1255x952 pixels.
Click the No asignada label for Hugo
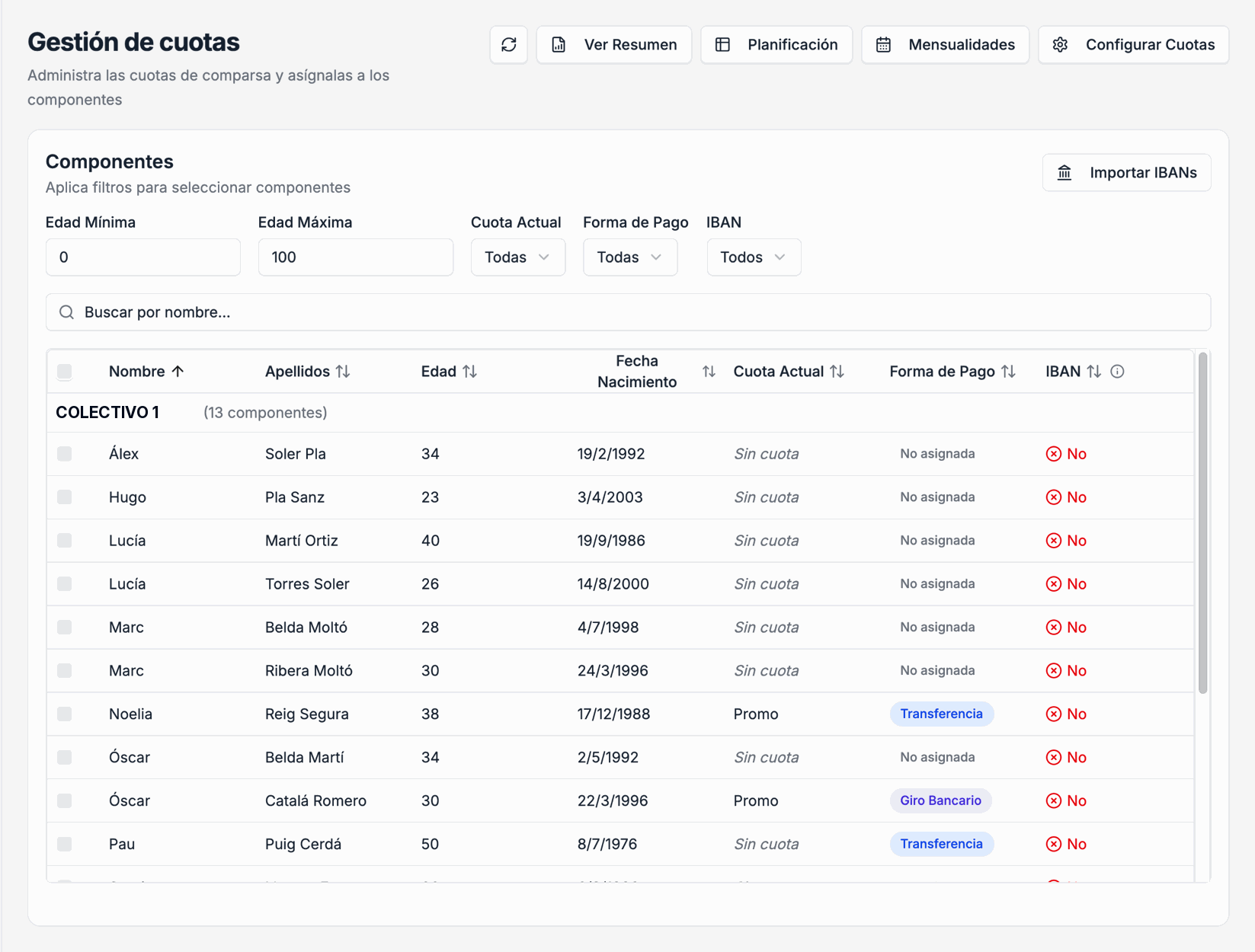pos(937,497)
